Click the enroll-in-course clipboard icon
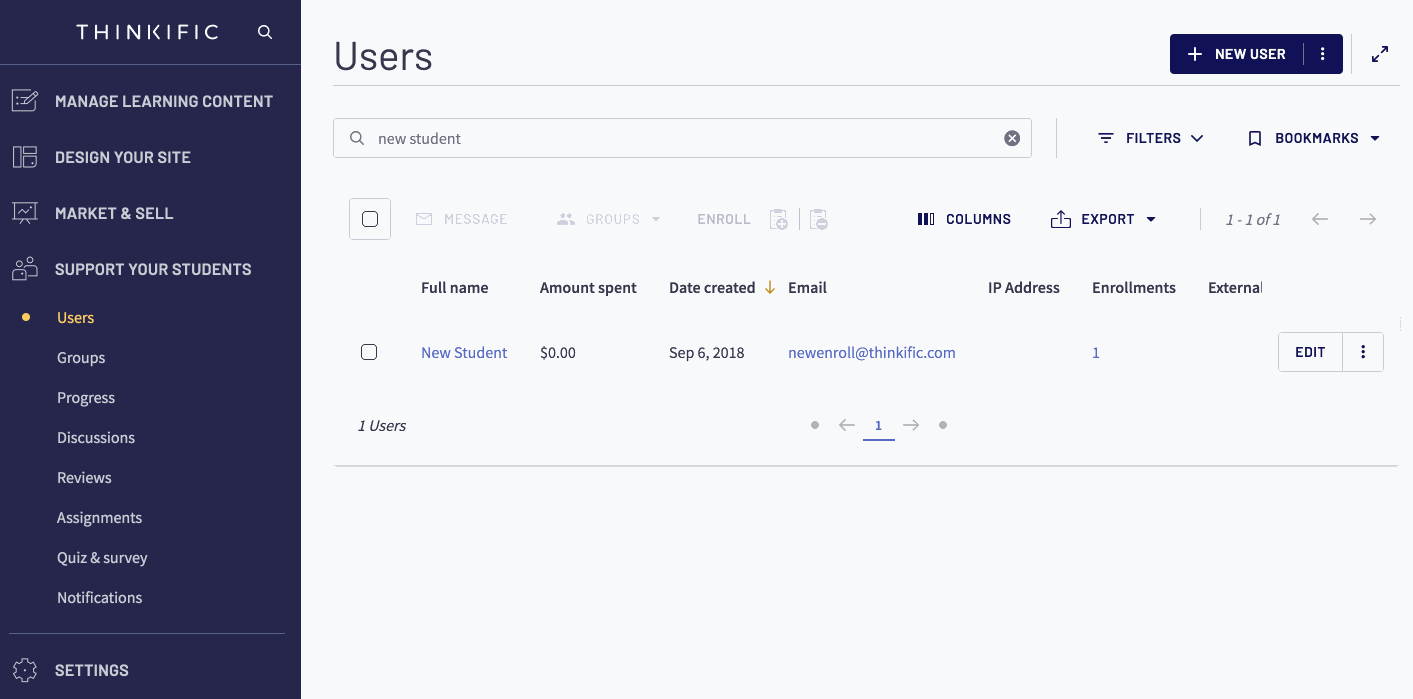Viewport: 1413px width, 699px height. (x=778, y=219)
